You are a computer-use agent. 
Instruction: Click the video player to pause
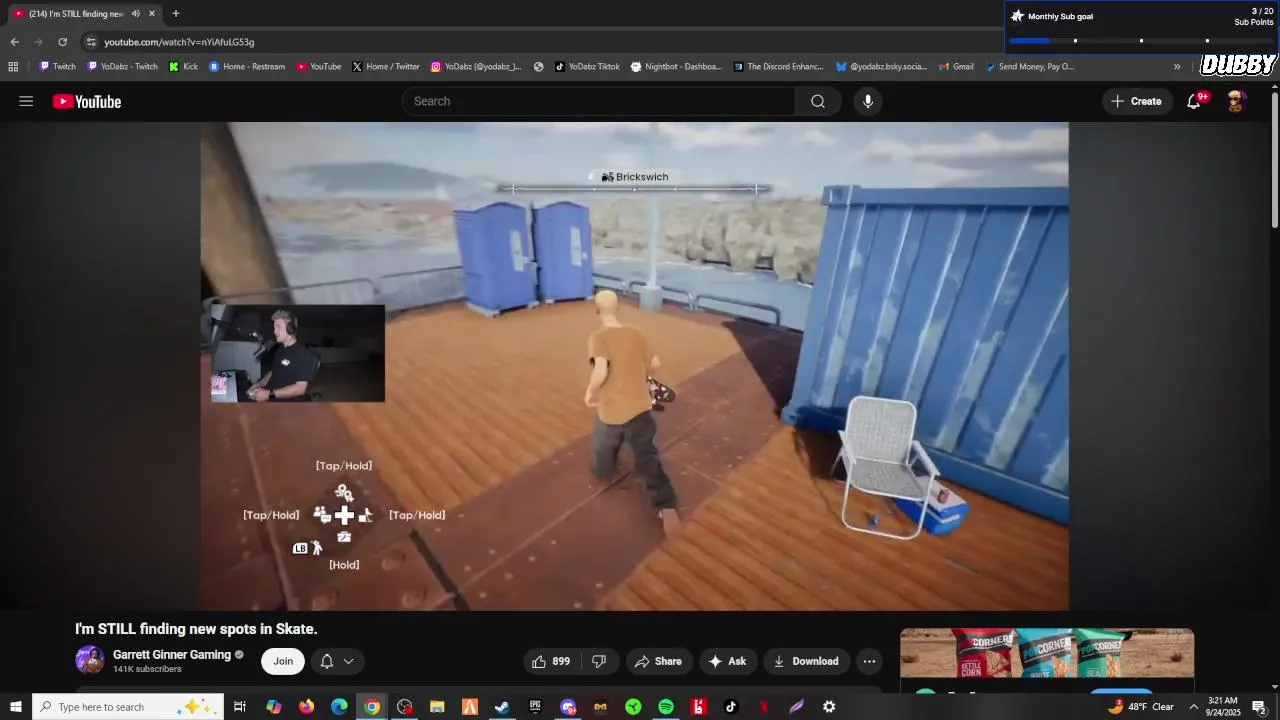click(634, 366)
